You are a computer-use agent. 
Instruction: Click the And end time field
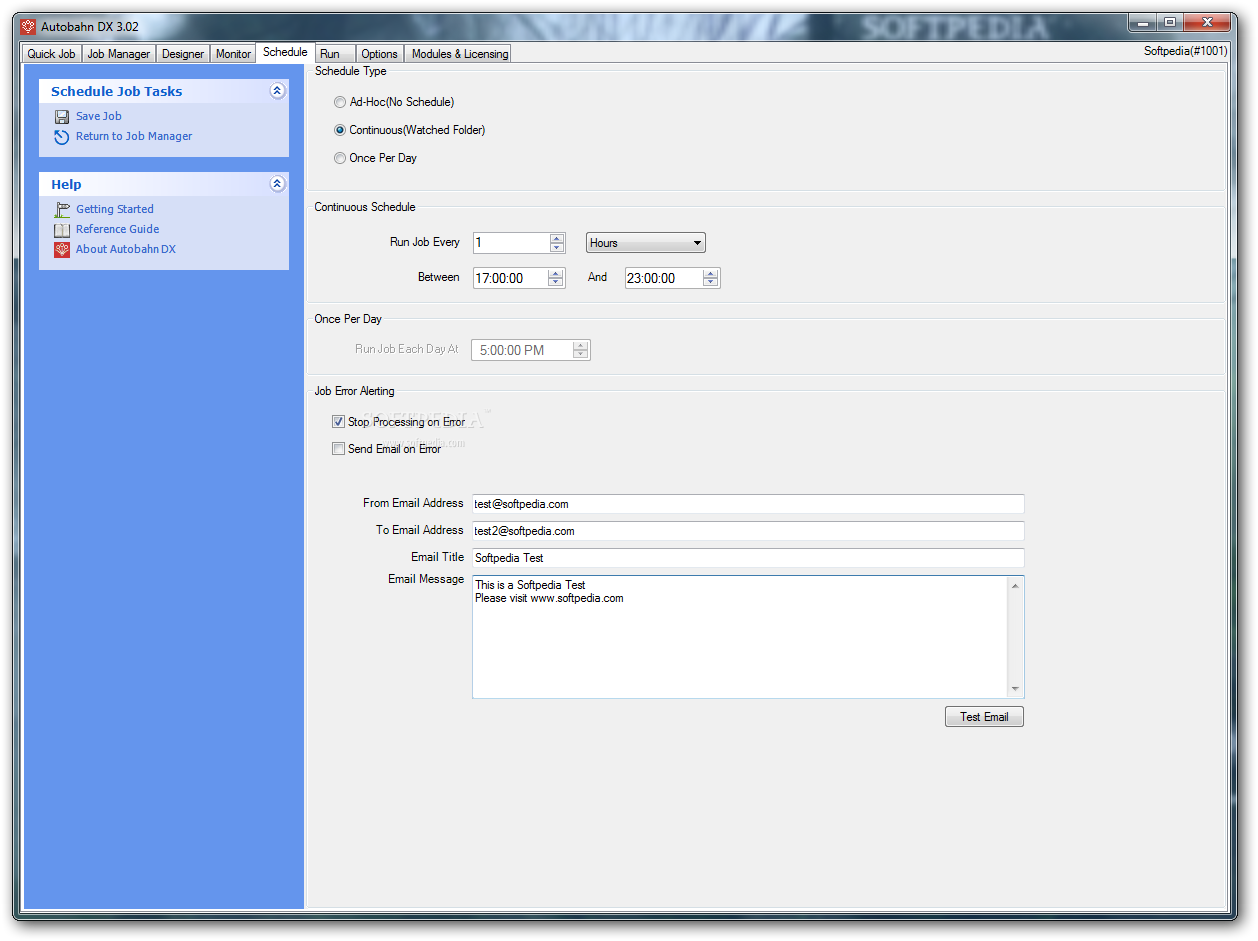tap(664, 278)
